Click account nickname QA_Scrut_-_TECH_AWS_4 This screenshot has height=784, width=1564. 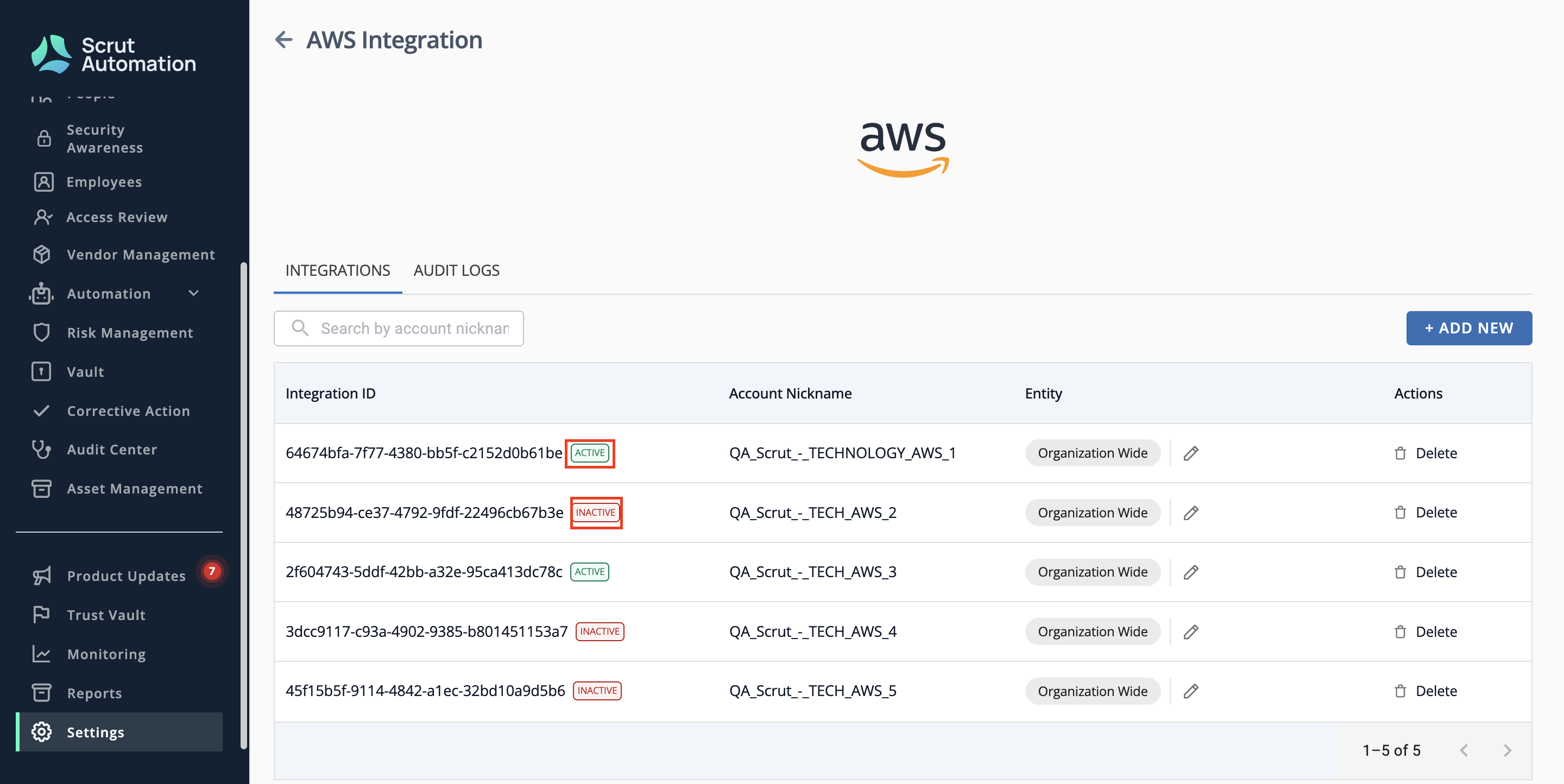pyautogui.click(x=812, y=631)
